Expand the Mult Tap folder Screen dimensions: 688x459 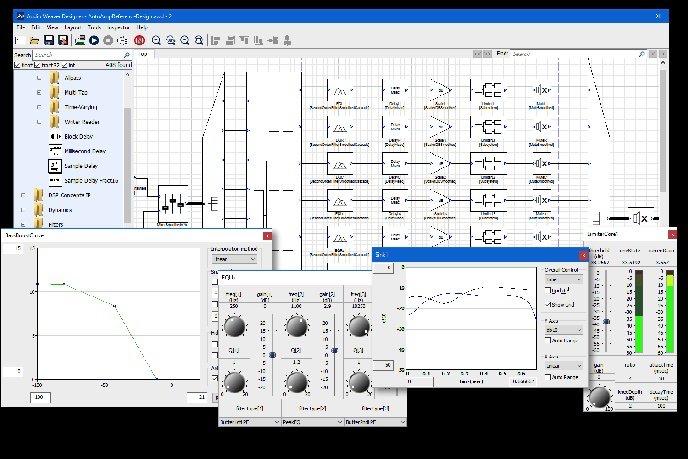39,93
